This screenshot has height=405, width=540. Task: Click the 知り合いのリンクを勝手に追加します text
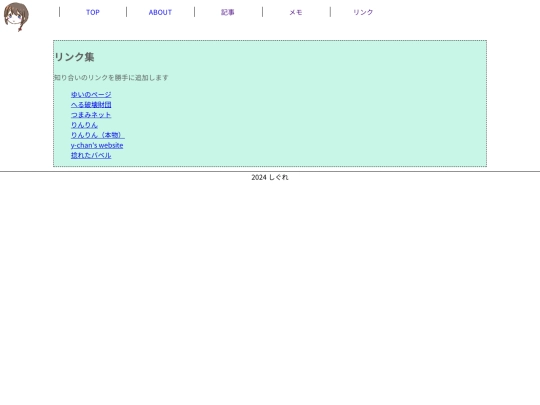(x=111, y=77)
